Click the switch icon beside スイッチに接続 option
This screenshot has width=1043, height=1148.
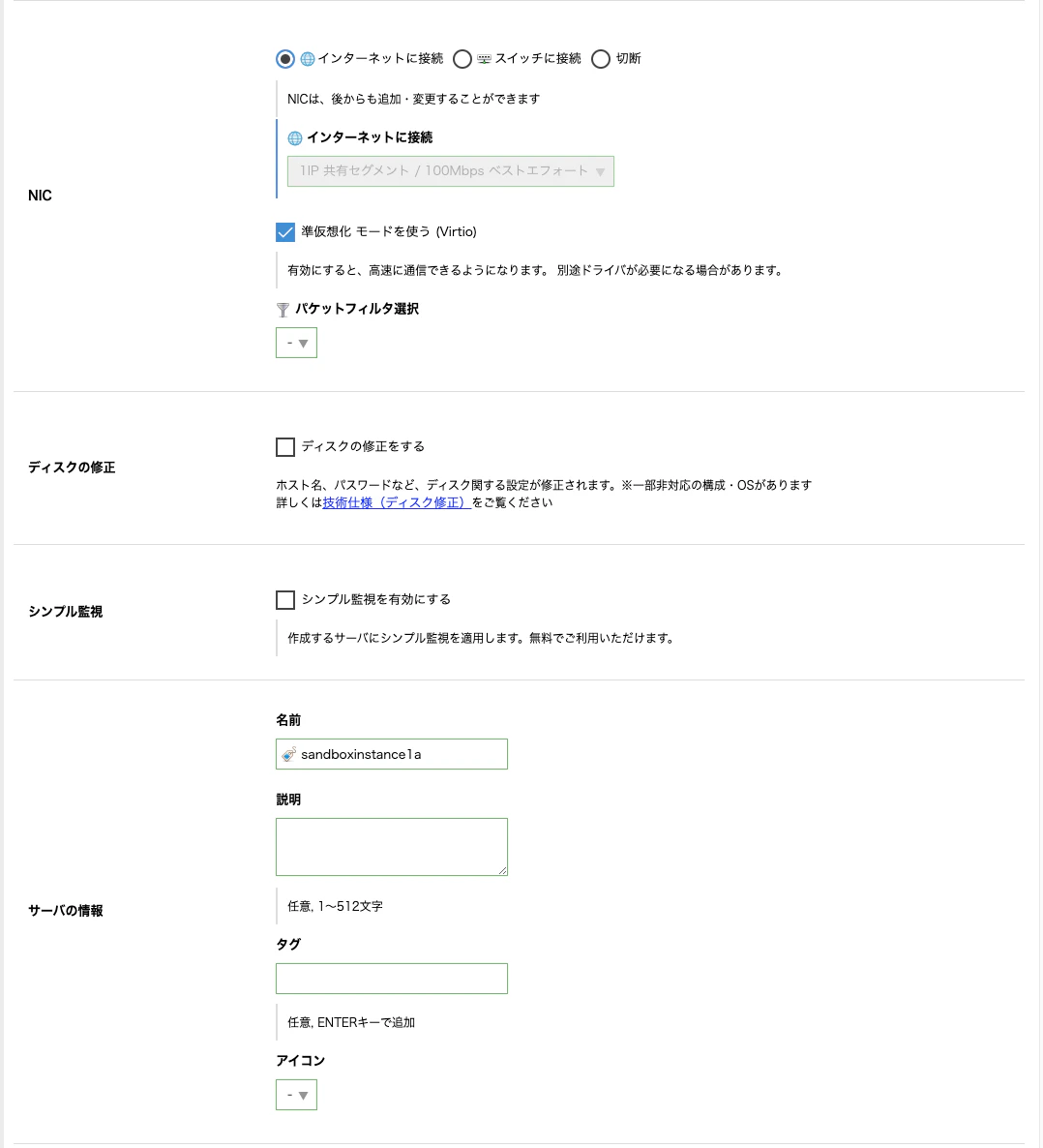tap(484, 58)
